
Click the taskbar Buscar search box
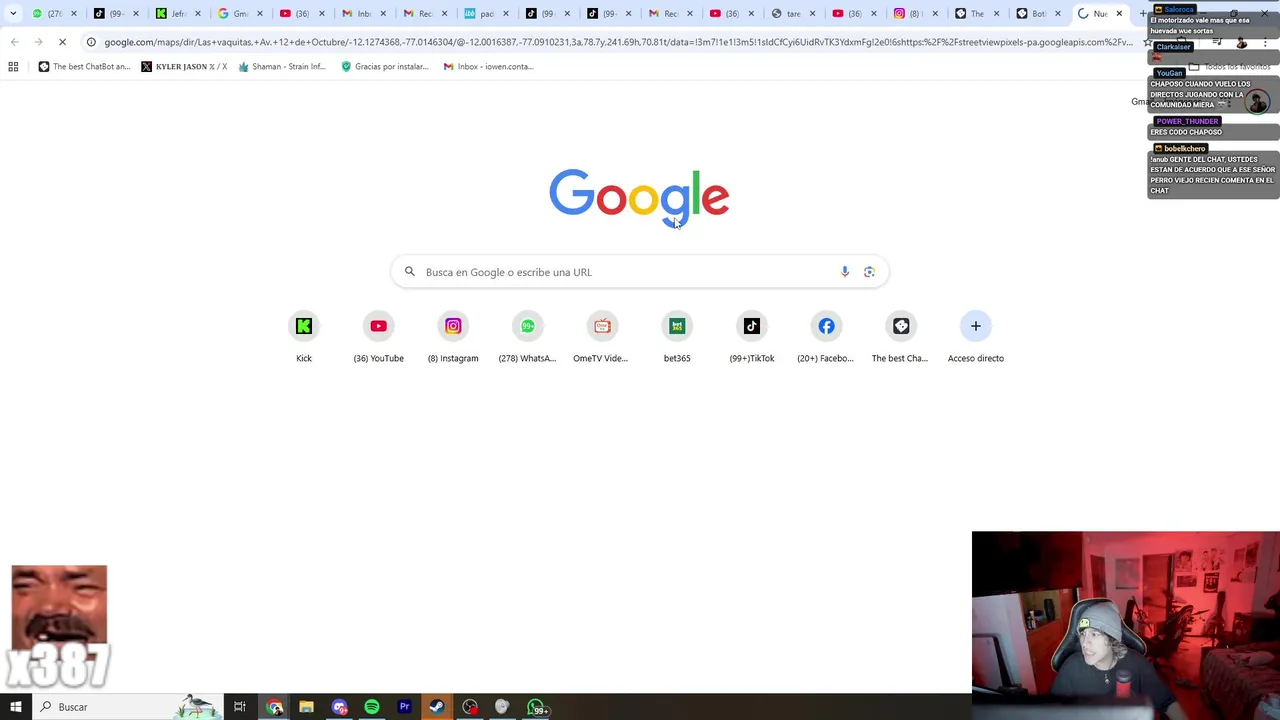click(x=127, y=707)
